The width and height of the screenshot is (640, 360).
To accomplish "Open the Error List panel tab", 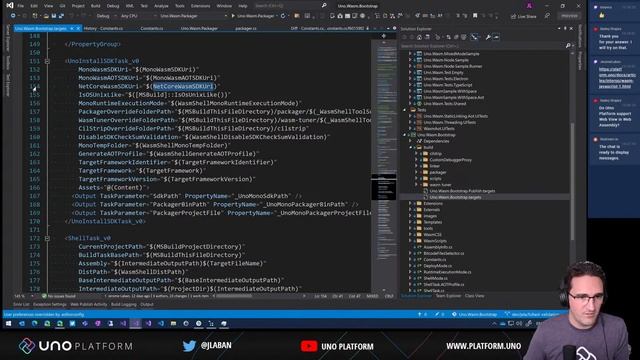I will pyautogui.click(x=21, y=304).
